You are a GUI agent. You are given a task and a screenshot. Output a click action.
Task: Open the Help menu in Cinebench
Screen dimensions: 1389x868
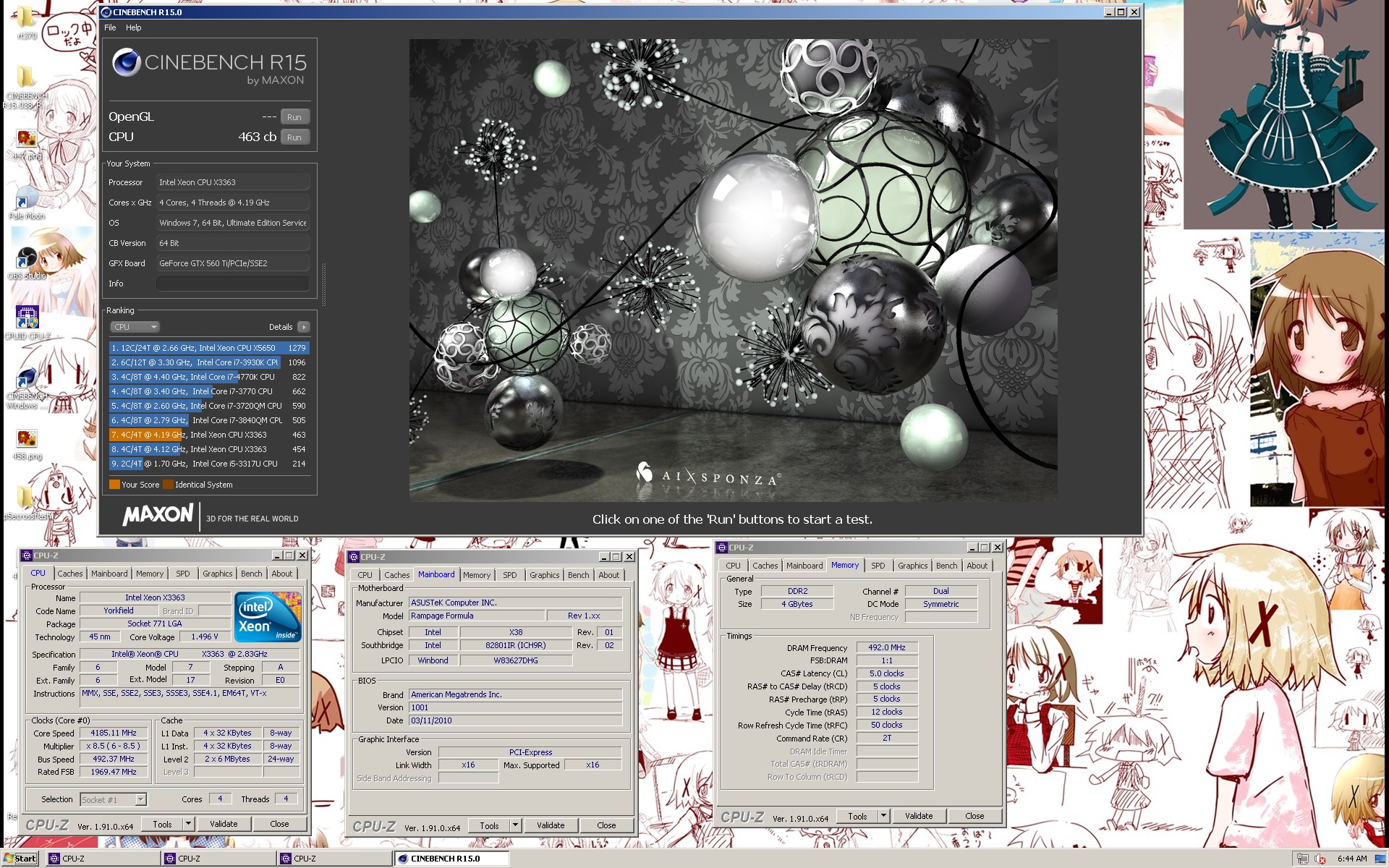coord(134,27)
